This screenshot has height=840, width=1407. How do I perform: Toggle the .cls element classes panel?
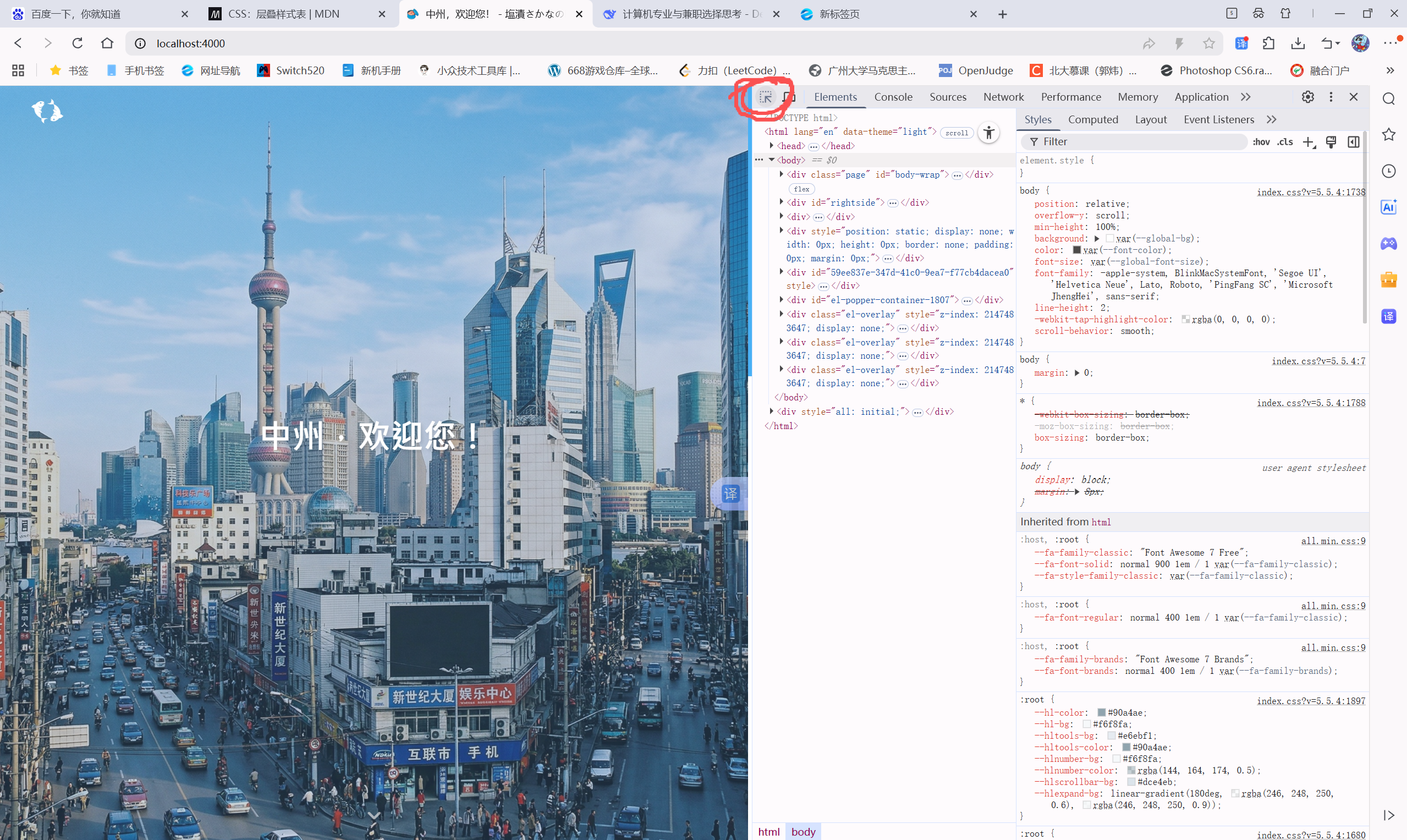pos(1285,142)
